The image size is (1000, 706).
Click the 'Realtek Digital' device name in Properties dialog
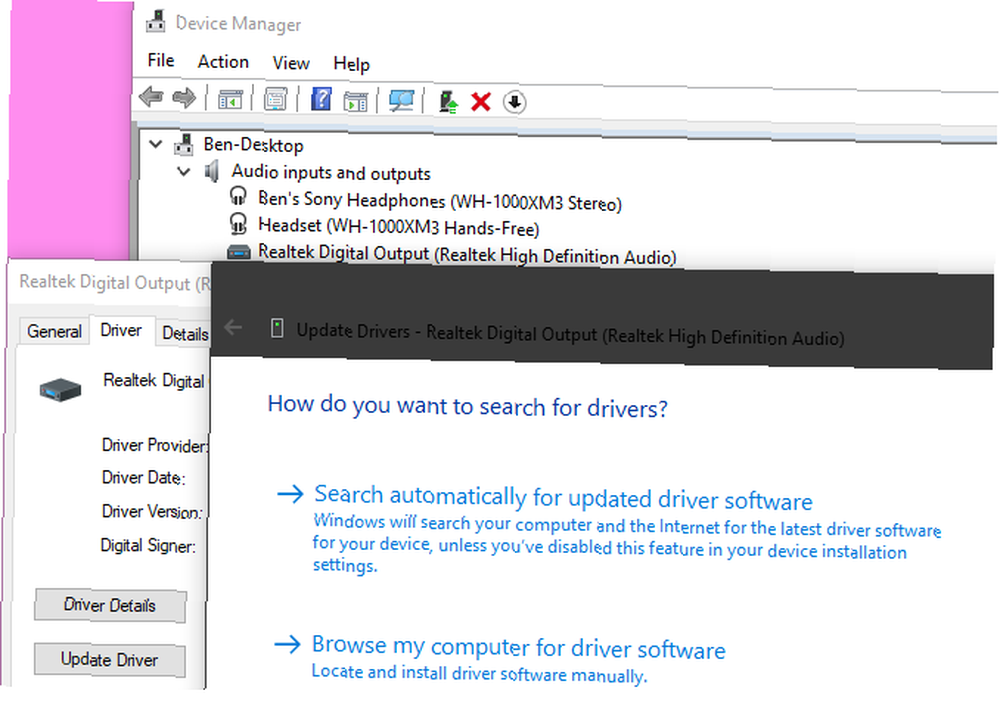[x=154, y=380]
